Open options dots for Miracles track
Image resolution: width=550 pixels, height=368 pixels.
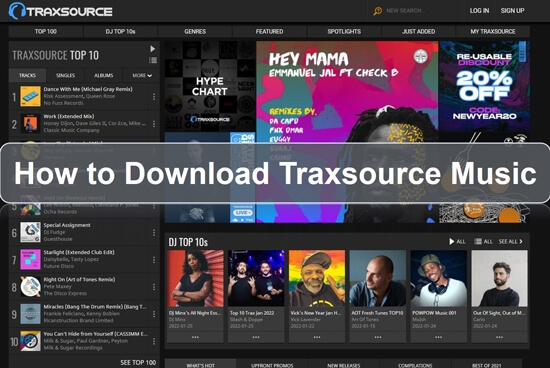154,314
